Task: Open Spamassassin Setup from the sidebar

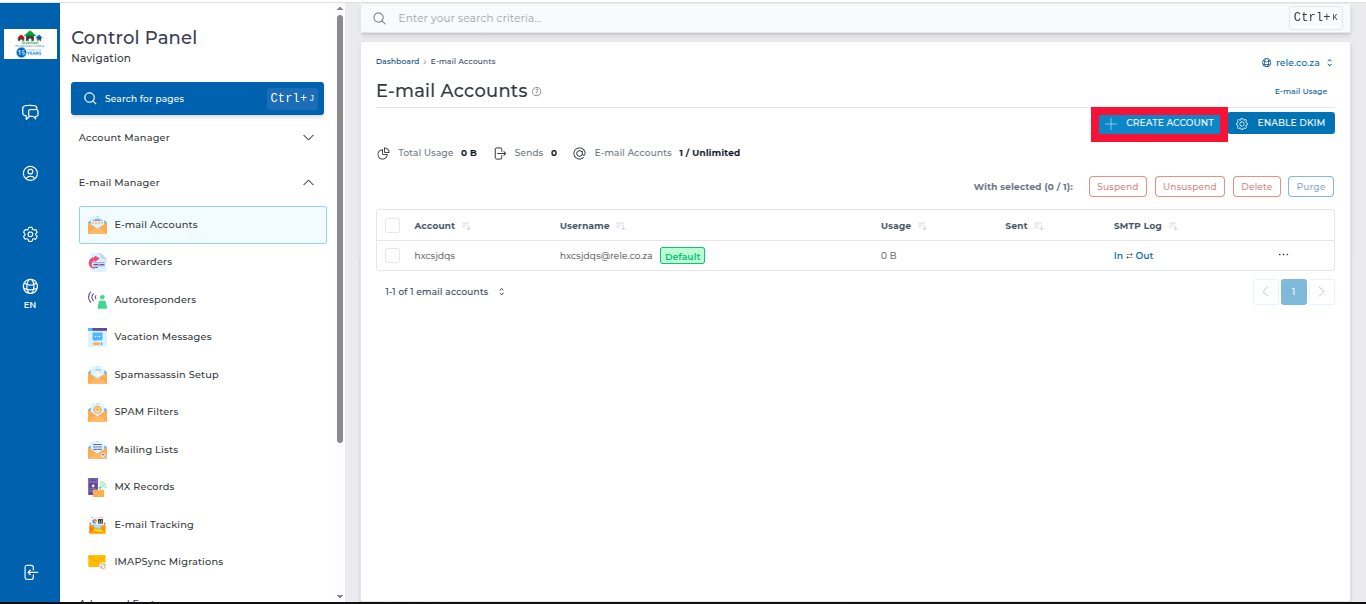Action: click(x=166, y=375)
